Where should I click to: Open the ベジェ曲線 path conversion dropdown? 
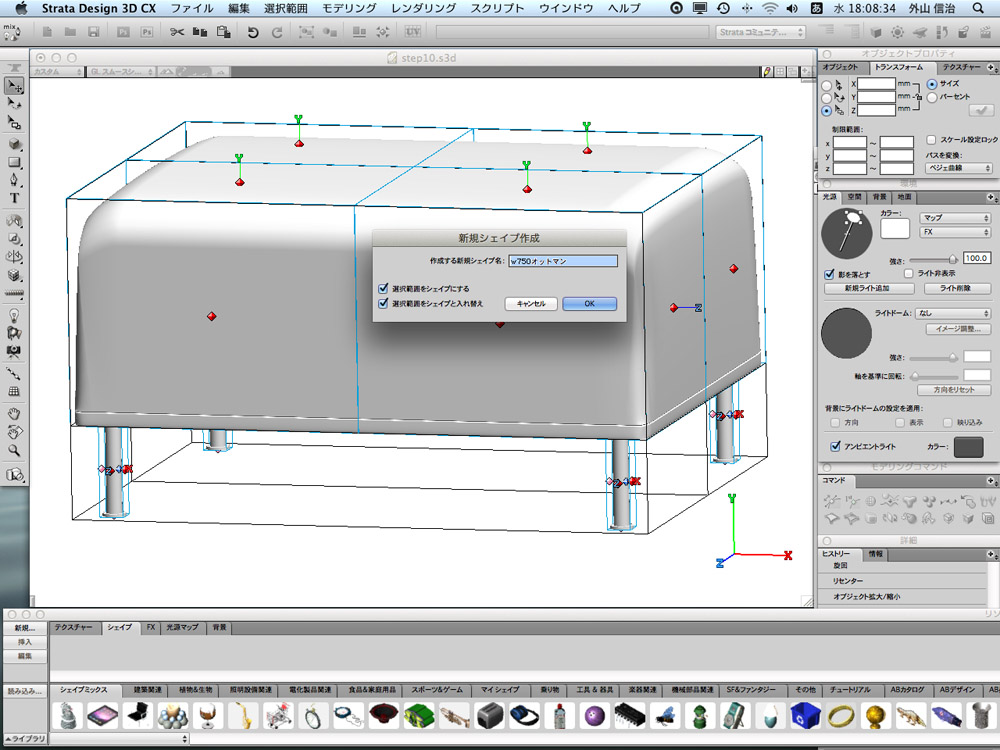click(959, 168)
